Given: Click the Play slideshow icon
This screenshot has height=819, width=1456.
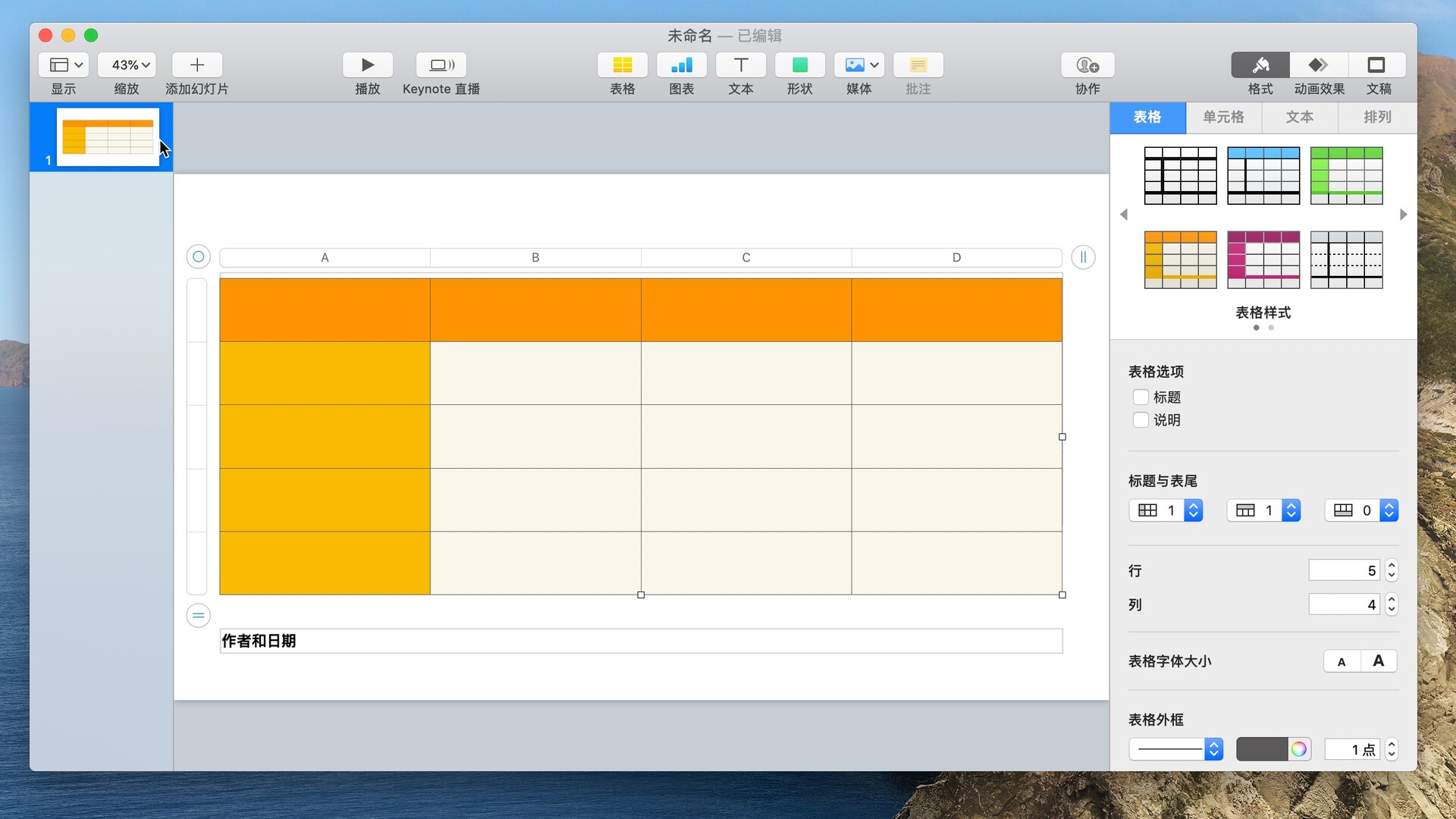Looking at the screenshot, I should pyautogui.click(x=367, y=65).
